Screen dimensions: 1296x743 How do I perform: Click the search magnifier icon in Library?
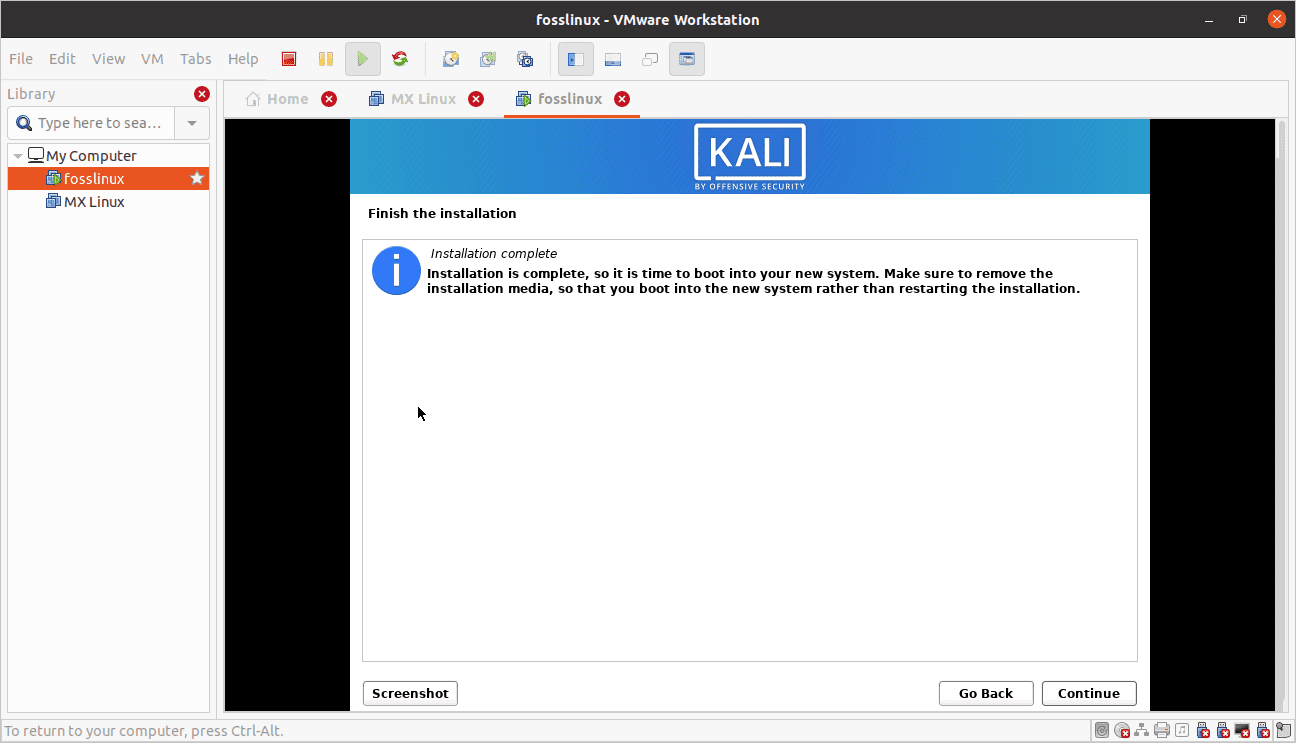(x=24, y=123)
